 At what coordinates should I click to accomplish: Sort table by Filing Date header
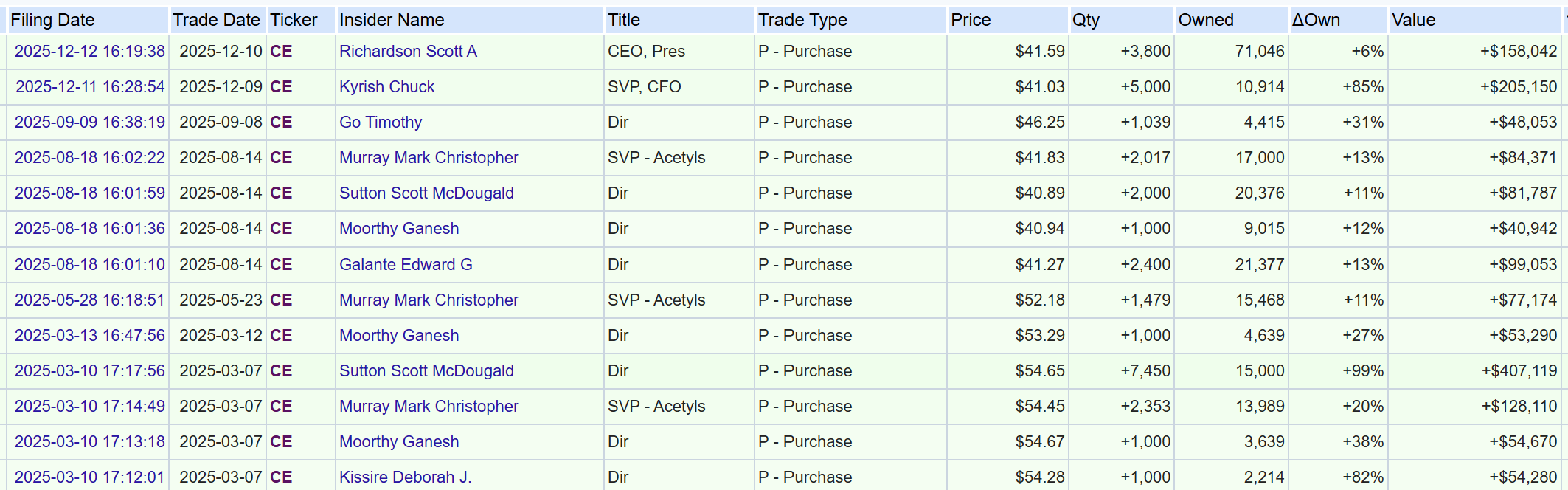coord(52,20)
